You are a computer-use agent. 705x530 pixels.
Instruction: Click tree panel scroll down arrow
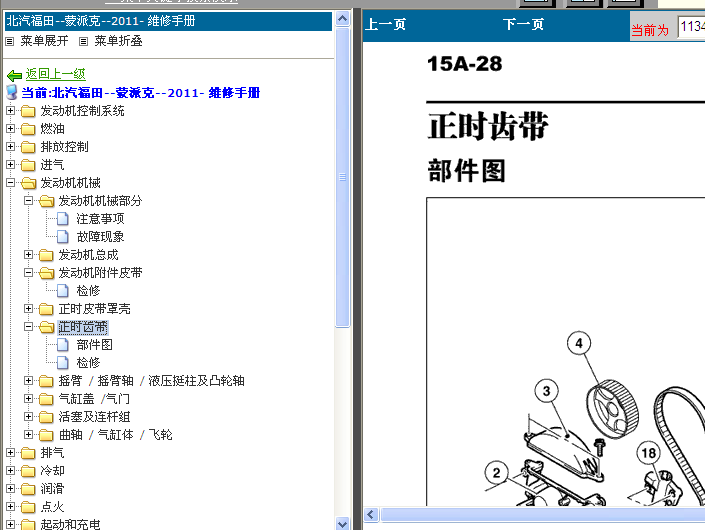pos(343,523)
